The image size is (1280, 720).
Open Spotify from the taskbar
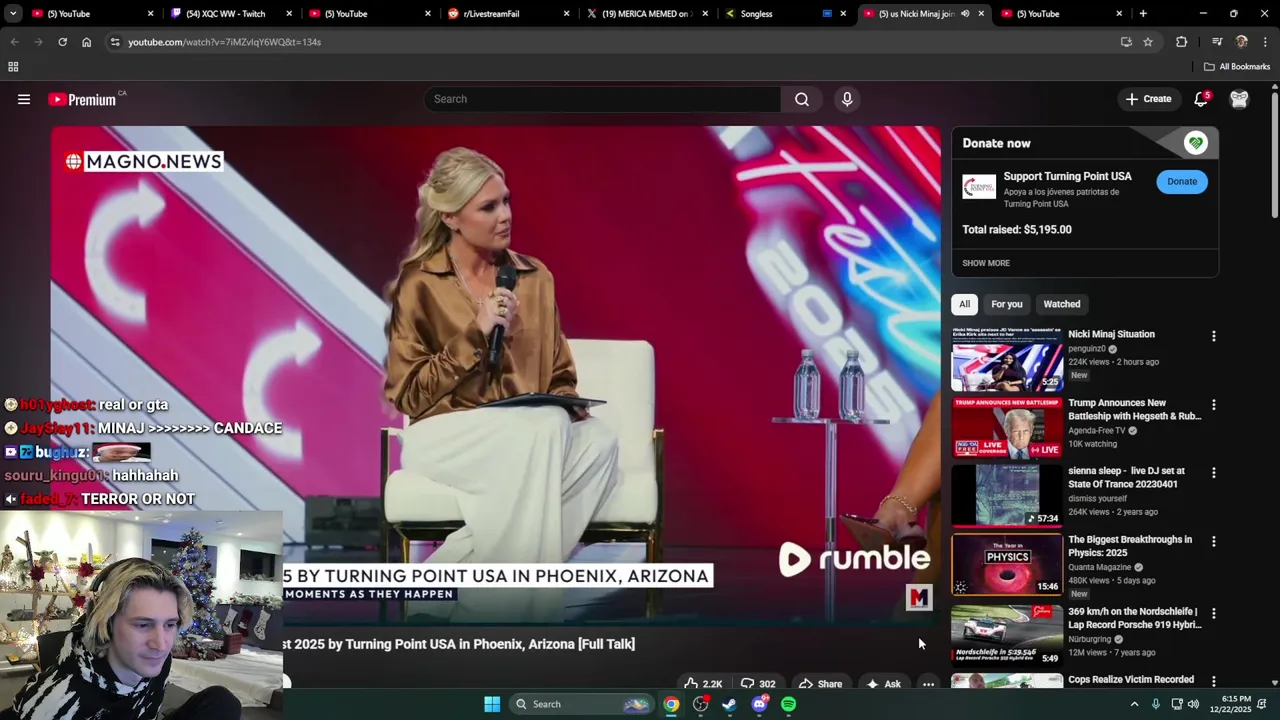(x=788, y=704)
